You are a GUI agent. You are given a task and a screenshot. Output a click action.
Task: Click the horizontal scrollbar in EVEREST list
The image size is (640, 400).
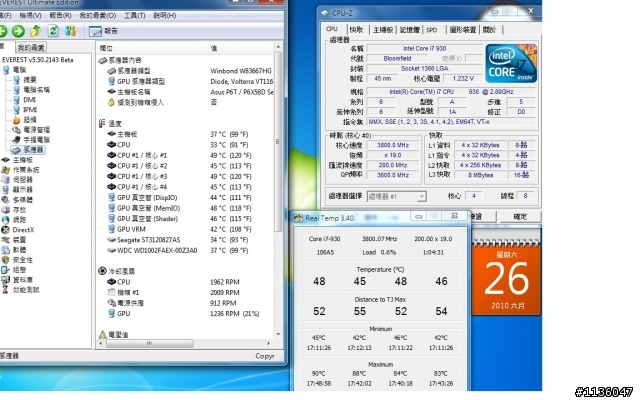(x=149, y=344)
